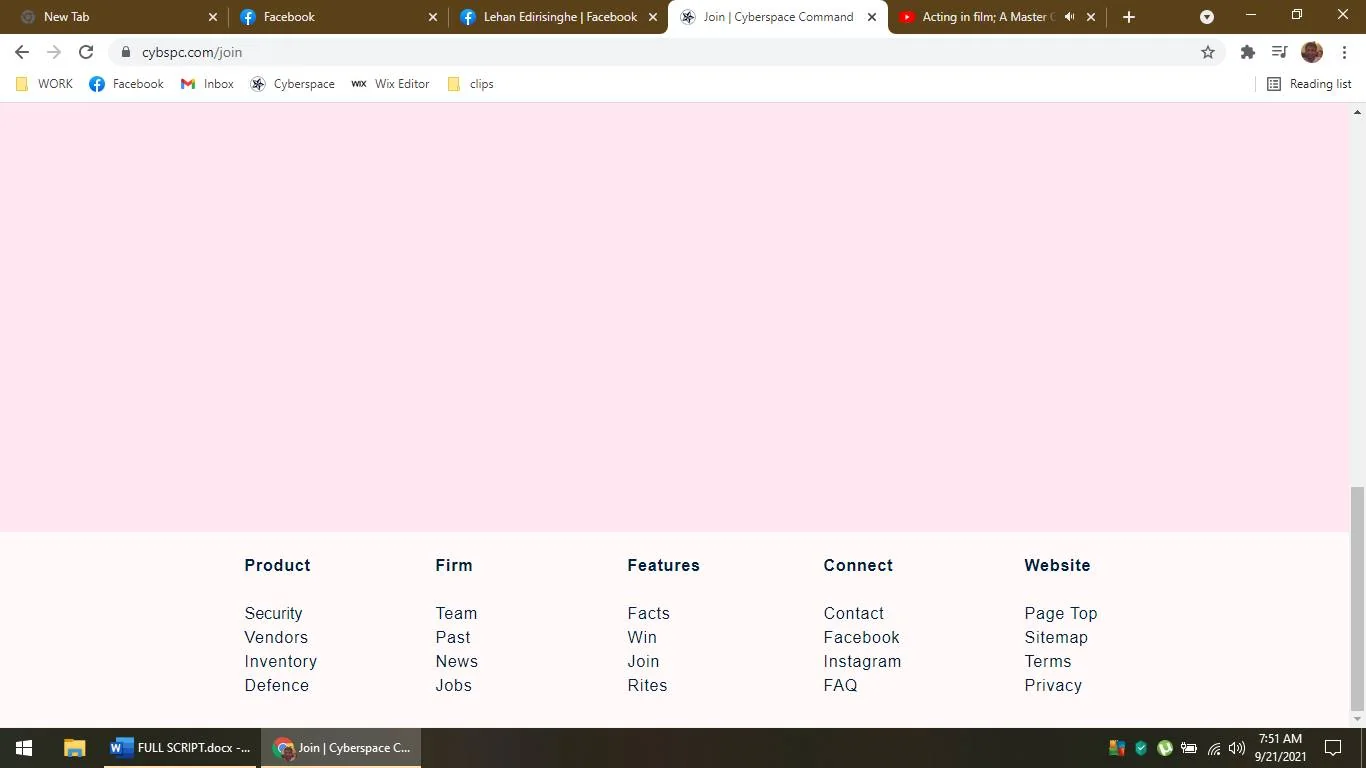Open the Sitemap footer link
This screenshot has width=1366, height=768.
(1056, 637)
